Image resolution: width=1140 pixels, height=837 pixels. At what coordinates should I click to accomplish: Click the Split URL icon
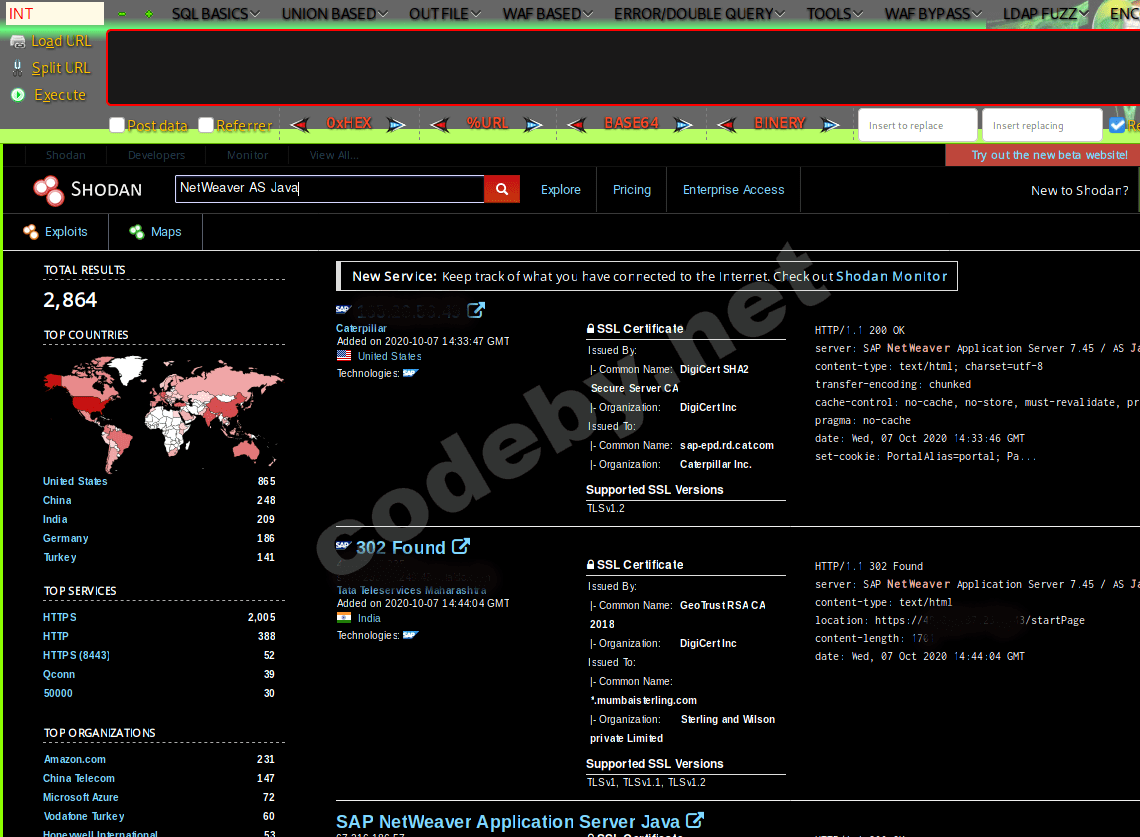tap(17, 68)
